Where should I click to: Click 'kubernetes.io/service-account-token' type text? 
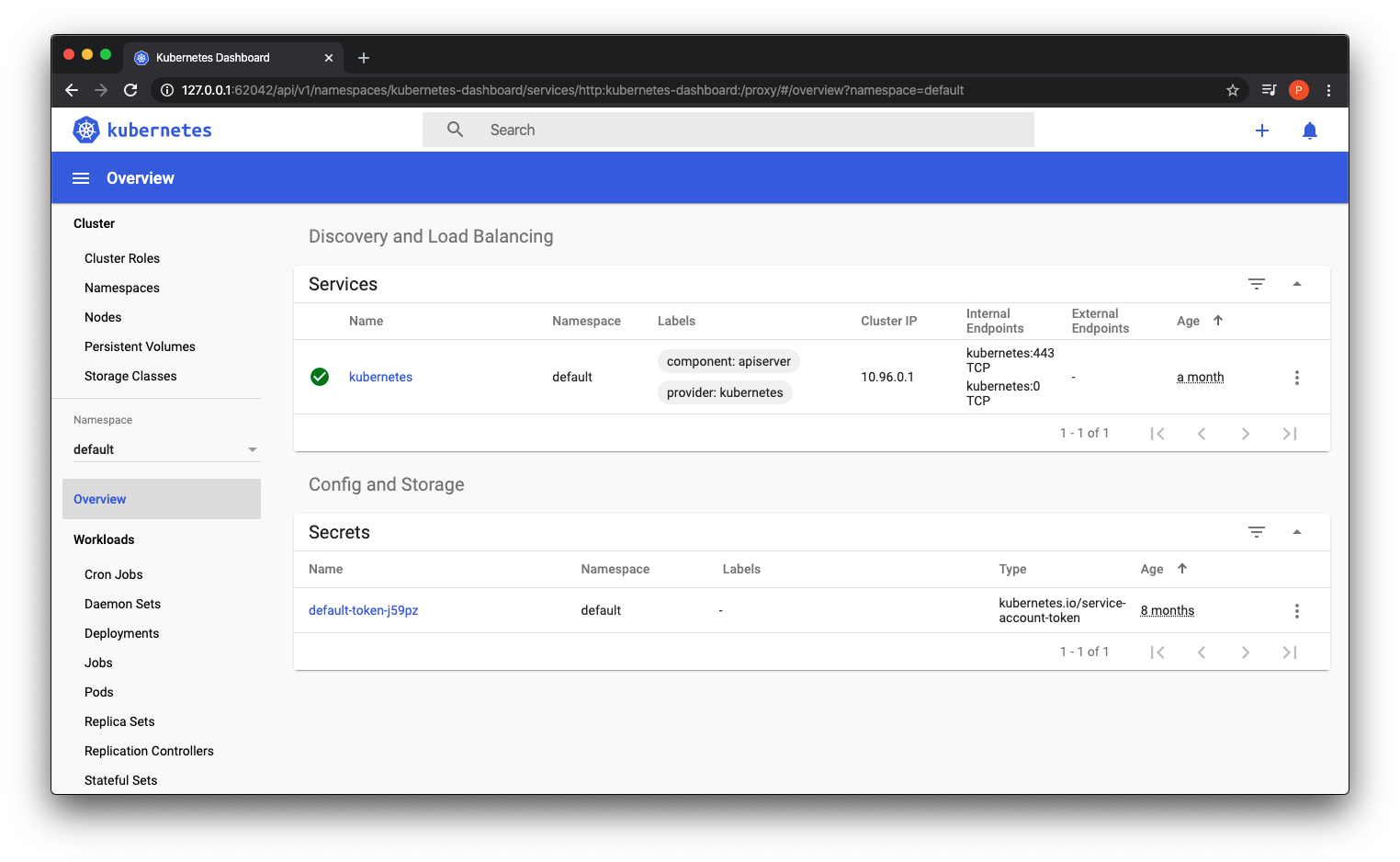tap(1062, 610)
